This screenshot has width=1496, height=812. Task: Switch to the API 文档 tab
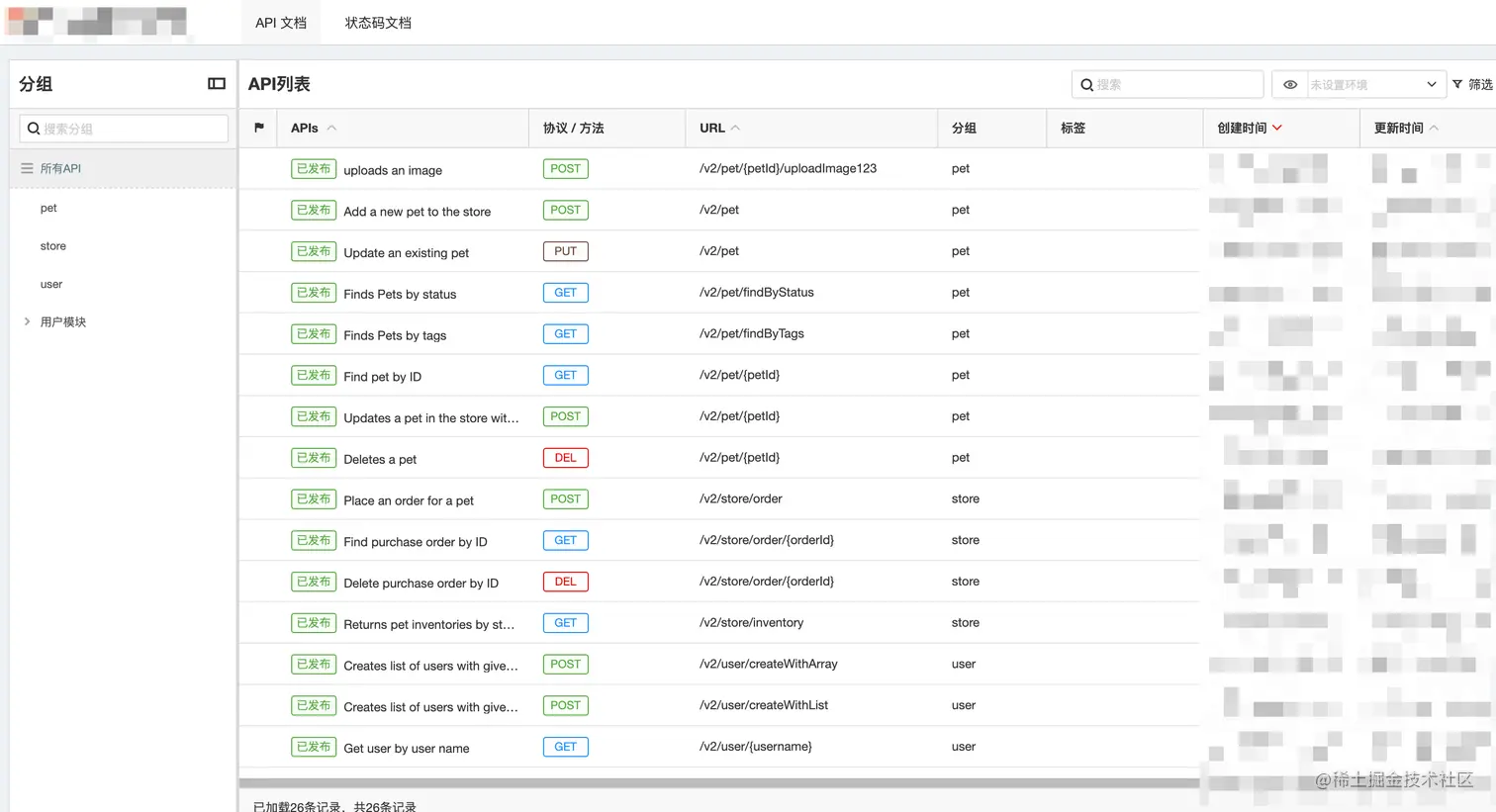coord(281,23)
